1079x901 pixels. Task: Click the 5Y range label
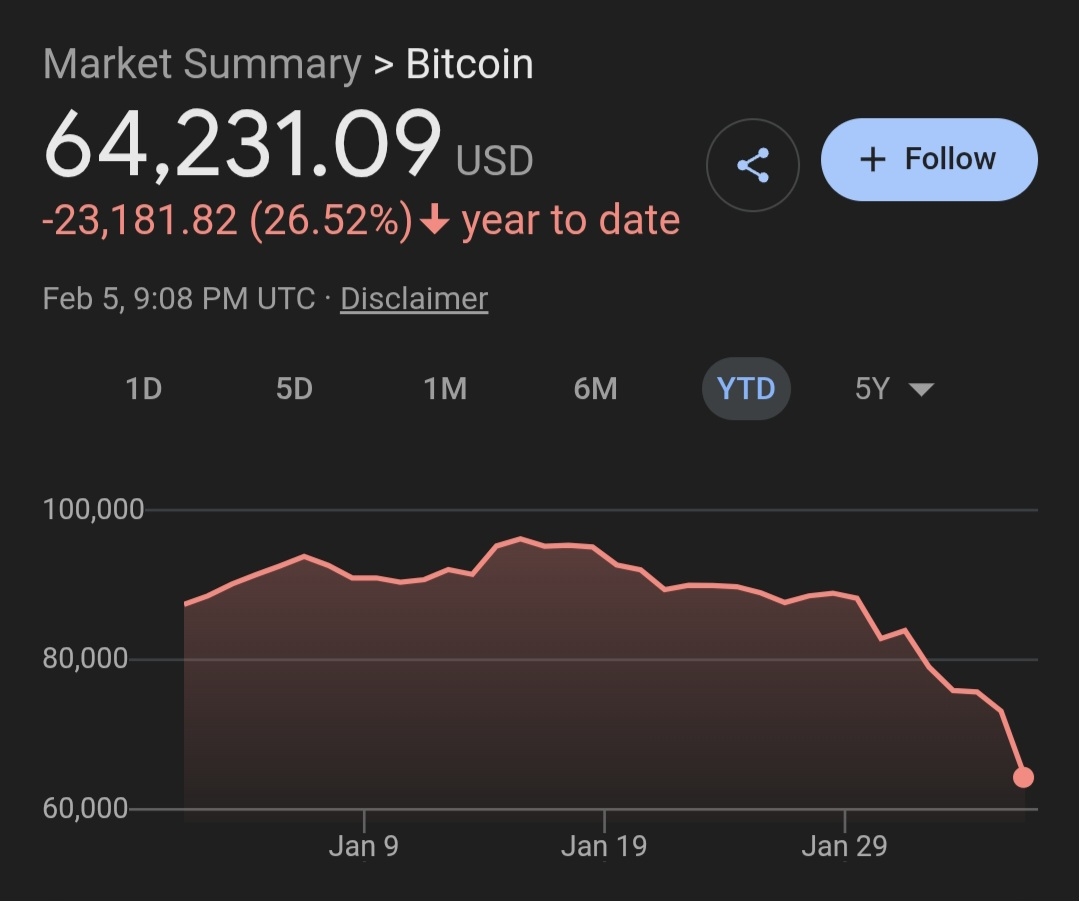pyautogui.click(x=872, y=389)
